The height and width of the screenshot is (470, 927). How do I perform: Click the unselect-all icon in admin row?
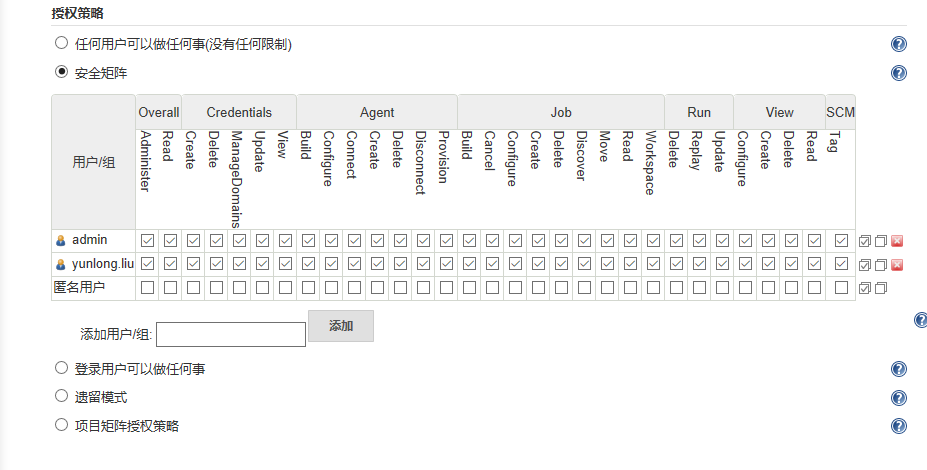click(x=880, y=241)
